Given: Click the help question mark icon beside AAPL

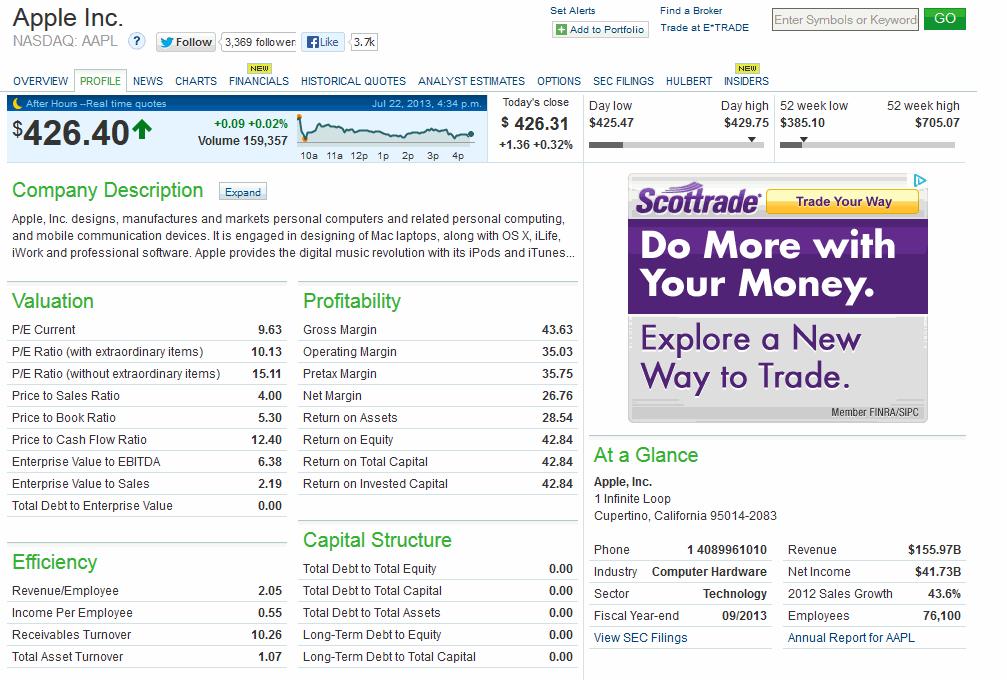Looking at the screenshot, I should click(136, 41).
